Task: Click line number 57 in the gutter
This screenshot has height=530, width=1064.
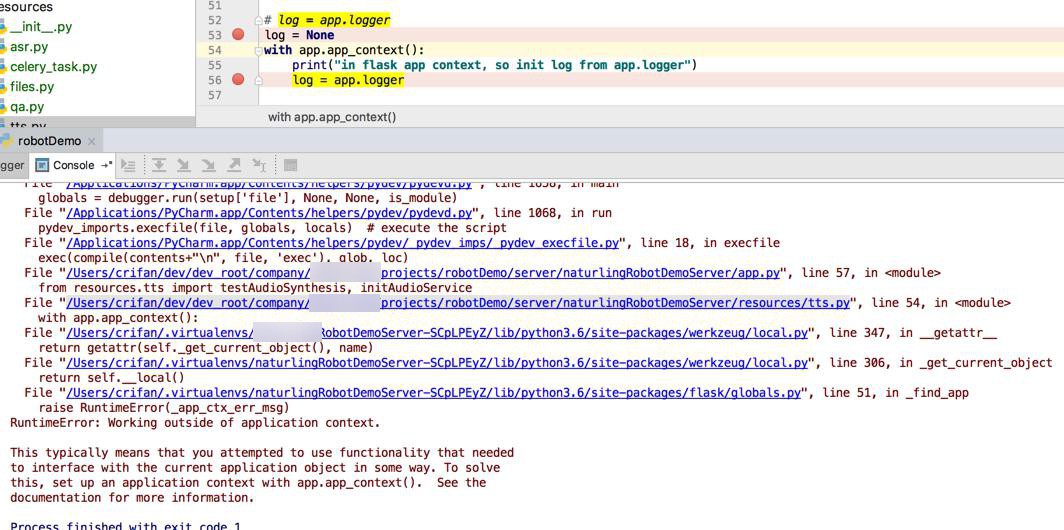Action: click(214, 96)
